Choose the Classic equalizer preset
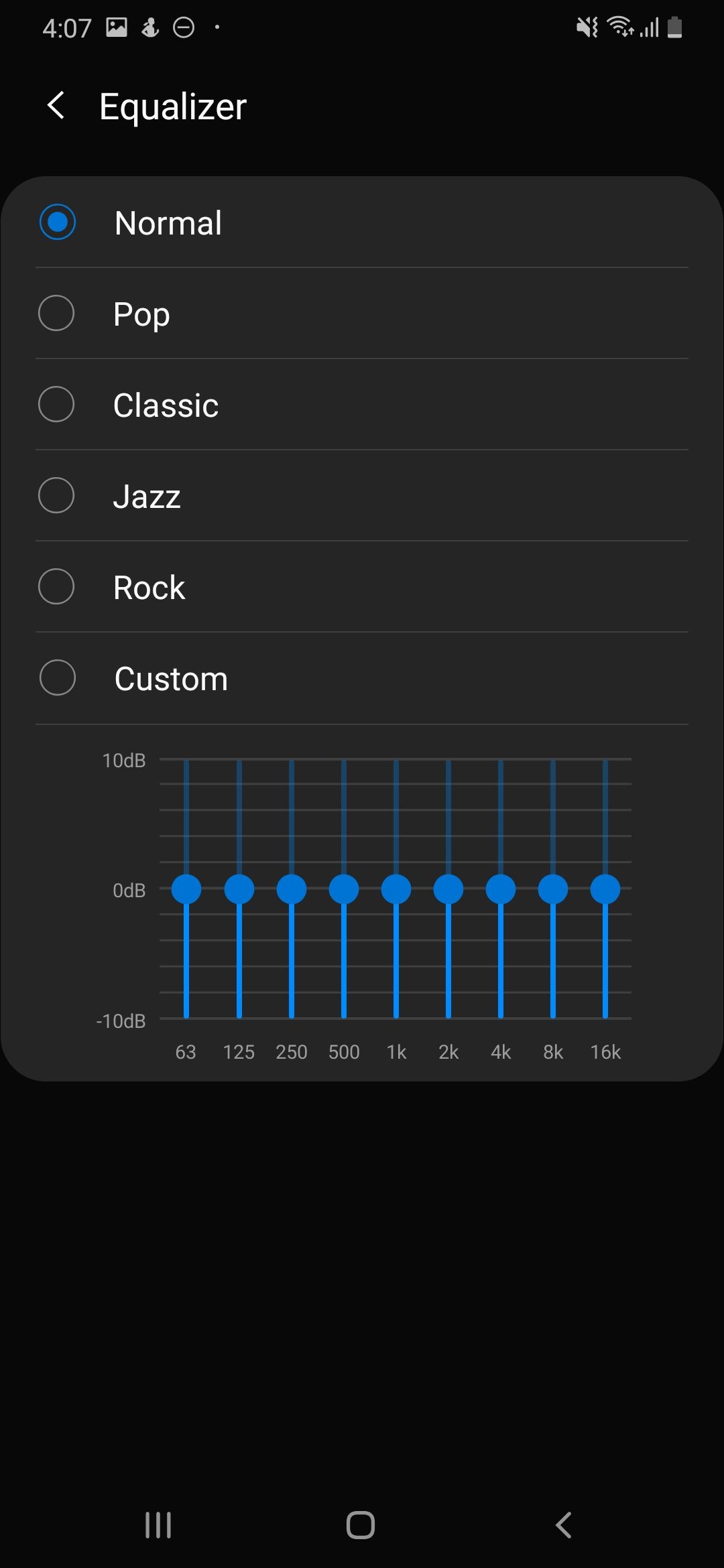Viewport: 724px width, 1568px height. click(x=56, y=404)
